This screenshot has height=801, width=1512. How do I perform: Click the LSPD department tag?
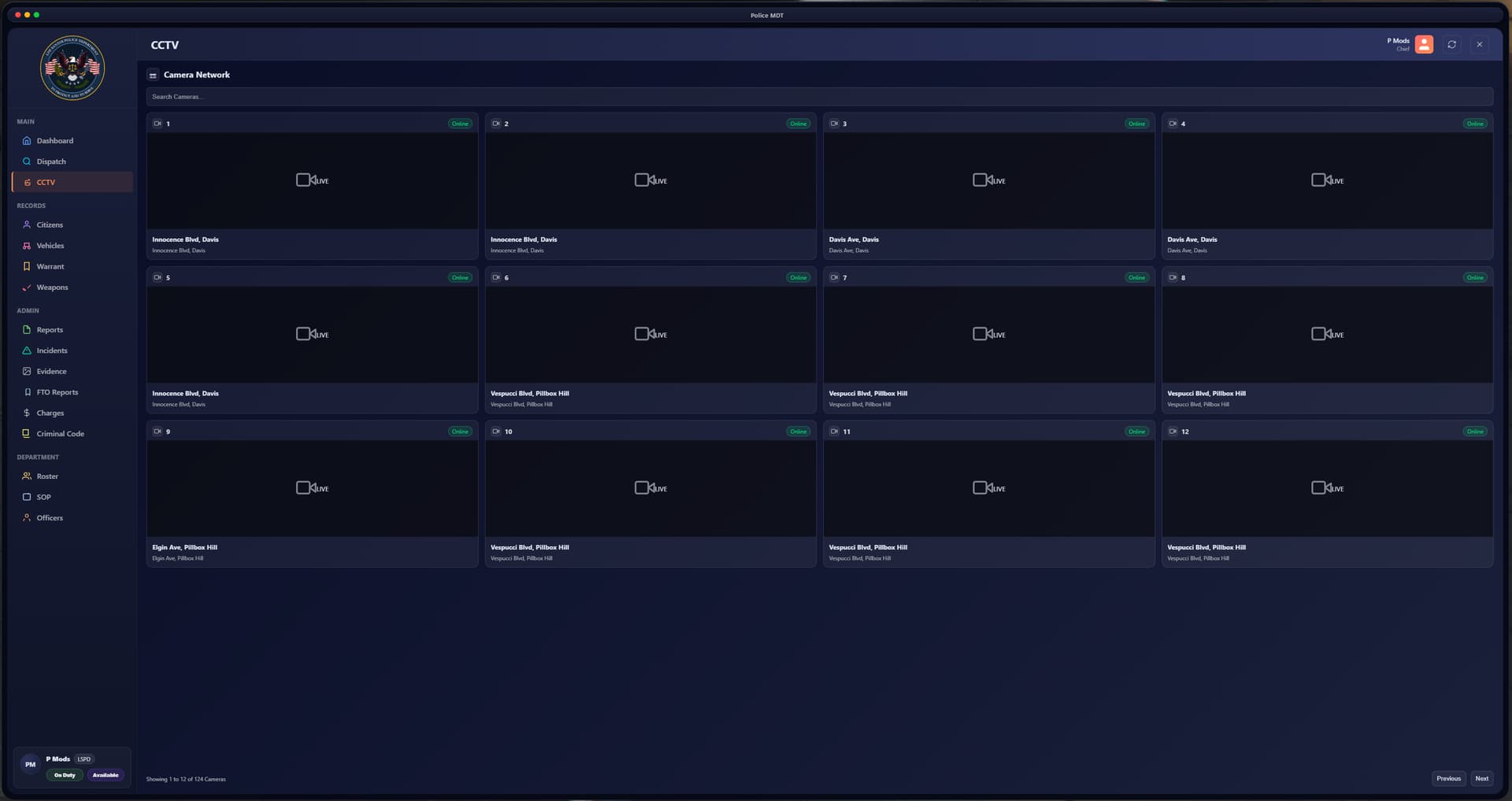(84, 759)
